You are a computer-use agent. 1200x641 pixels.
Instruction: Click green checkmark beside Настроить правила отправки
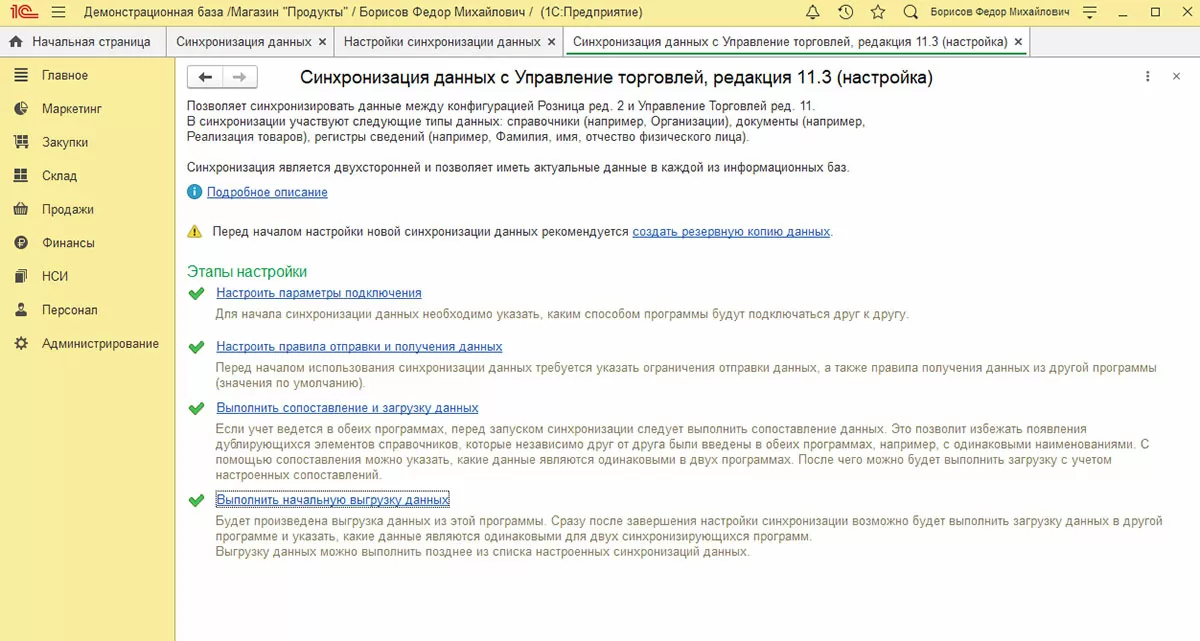point(195,347)
